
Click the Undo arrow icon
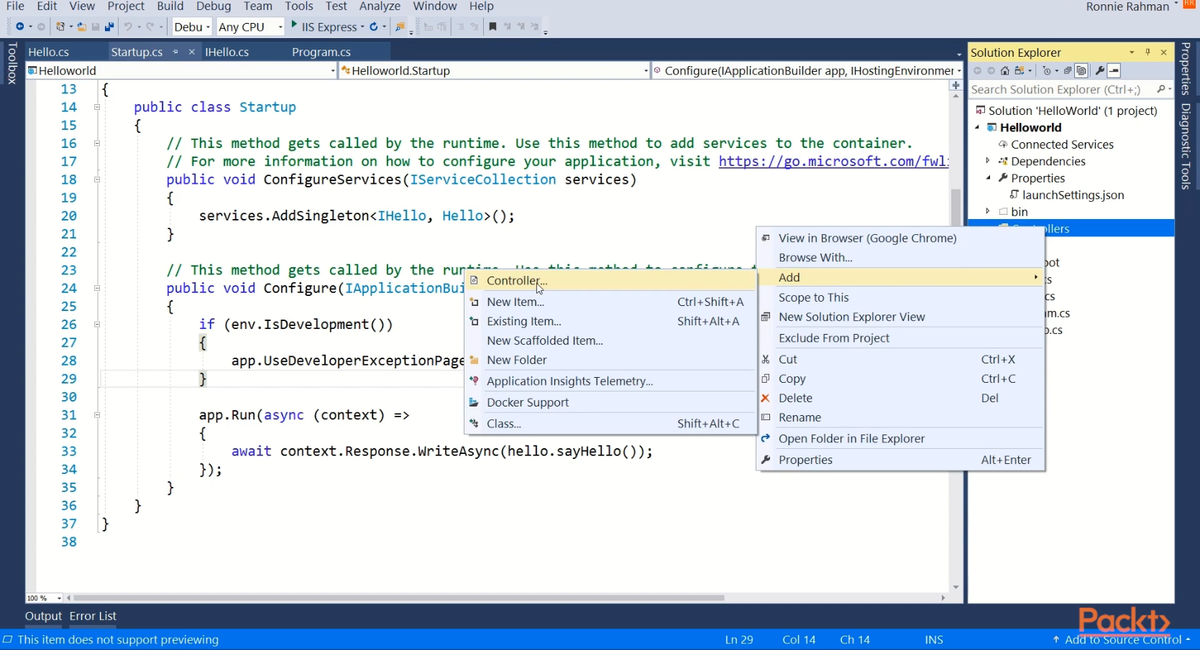(127, 27)
